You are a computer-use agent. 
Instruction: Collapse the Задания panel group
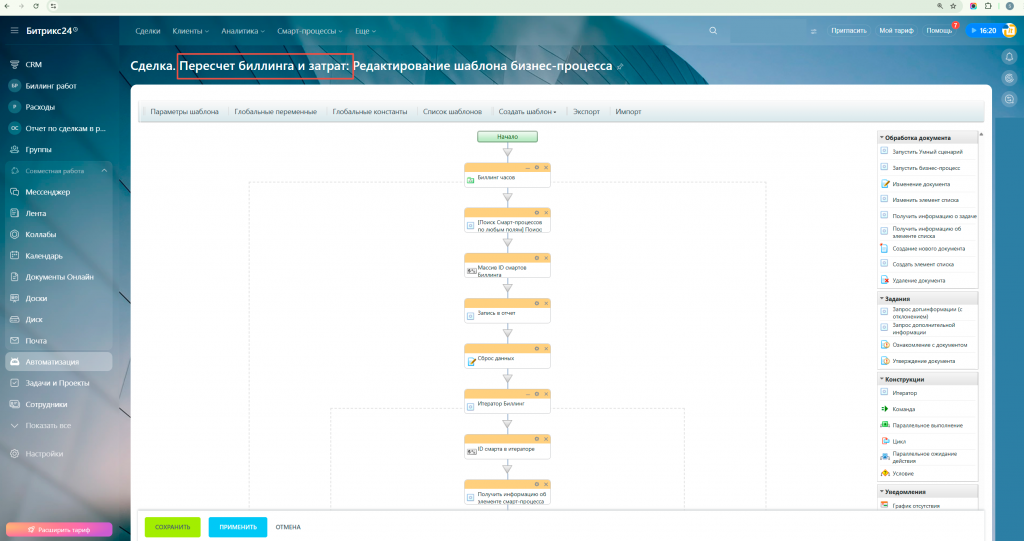point(882,299)
